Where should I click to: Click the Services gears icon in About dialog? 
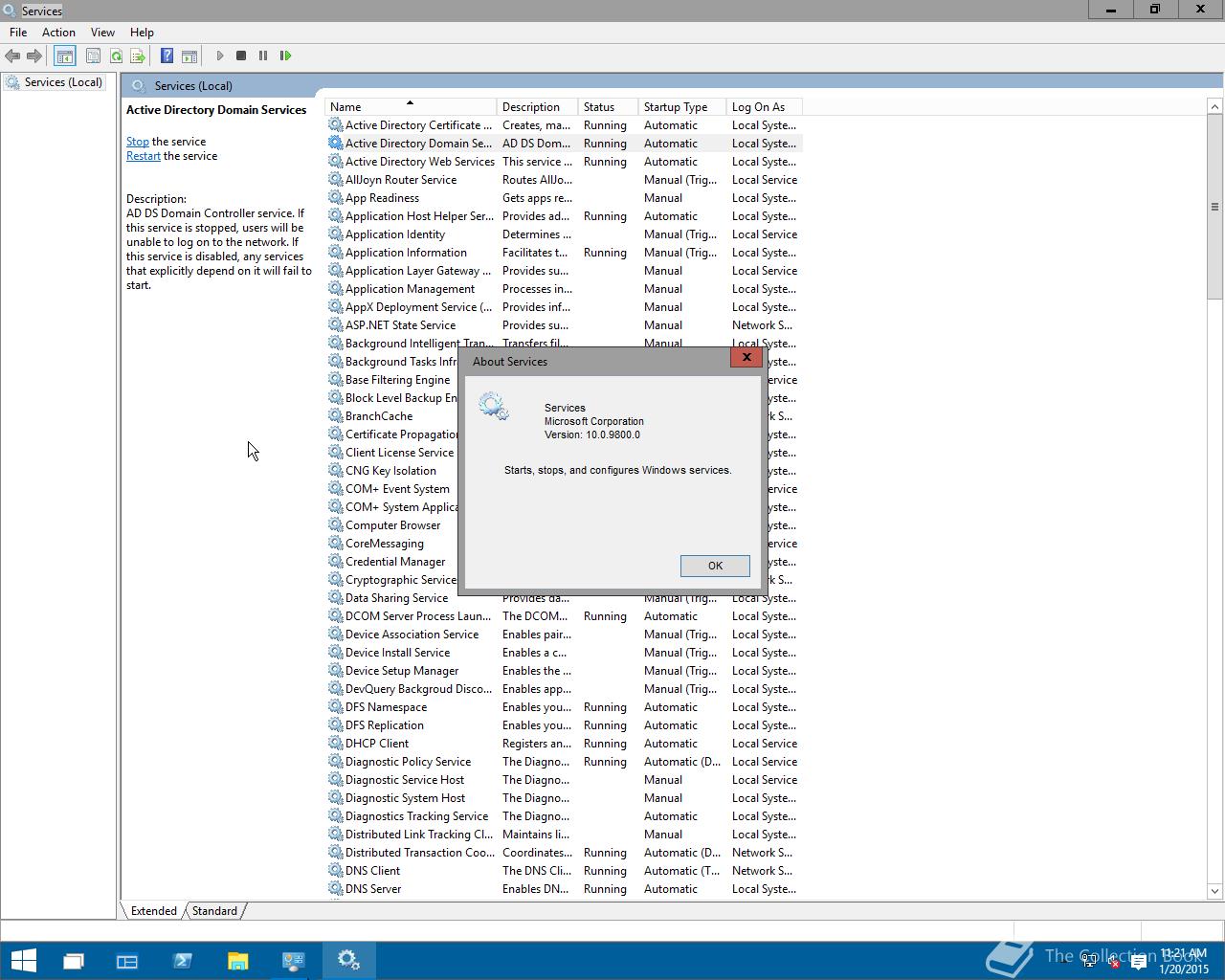(x=494, y=406)
